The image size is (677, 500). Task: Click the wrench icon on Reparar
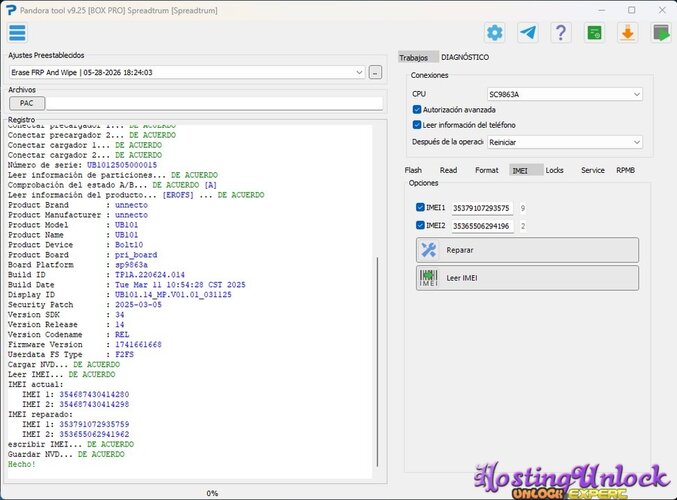click(x=429, y=250)
